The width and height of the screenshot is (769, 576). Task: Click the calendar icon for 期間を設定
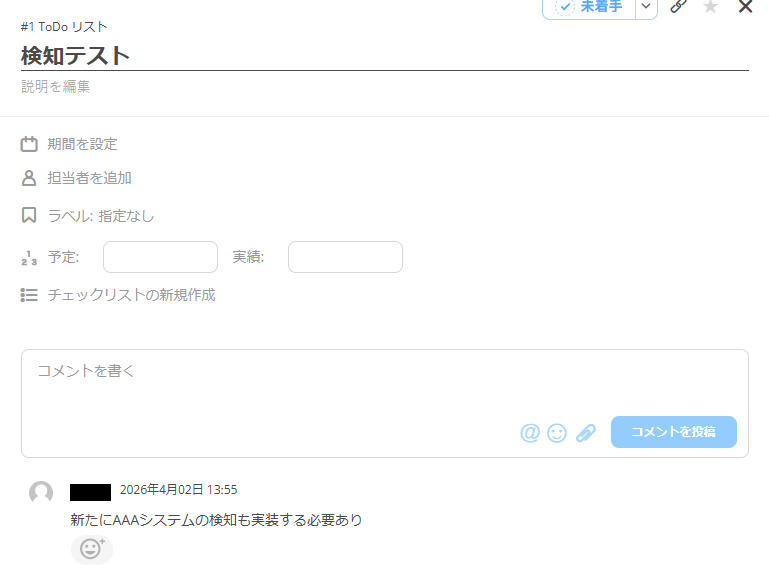pyautogui.click(x=29, y=144)
